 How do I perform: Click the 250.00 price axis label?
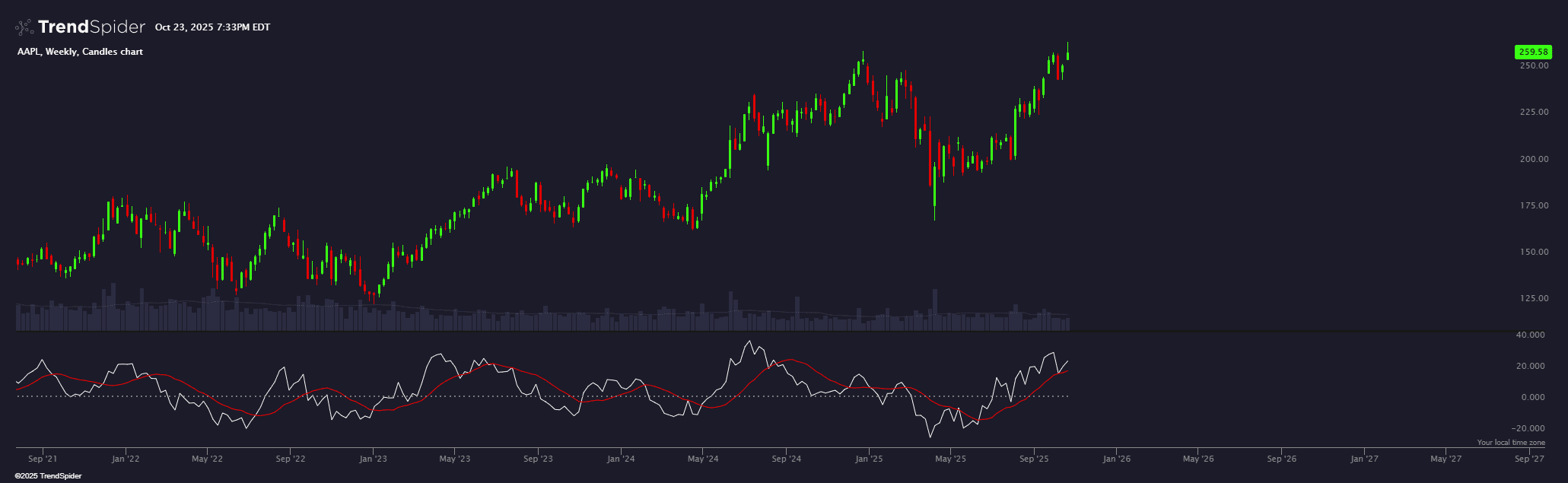[1534, 65]
